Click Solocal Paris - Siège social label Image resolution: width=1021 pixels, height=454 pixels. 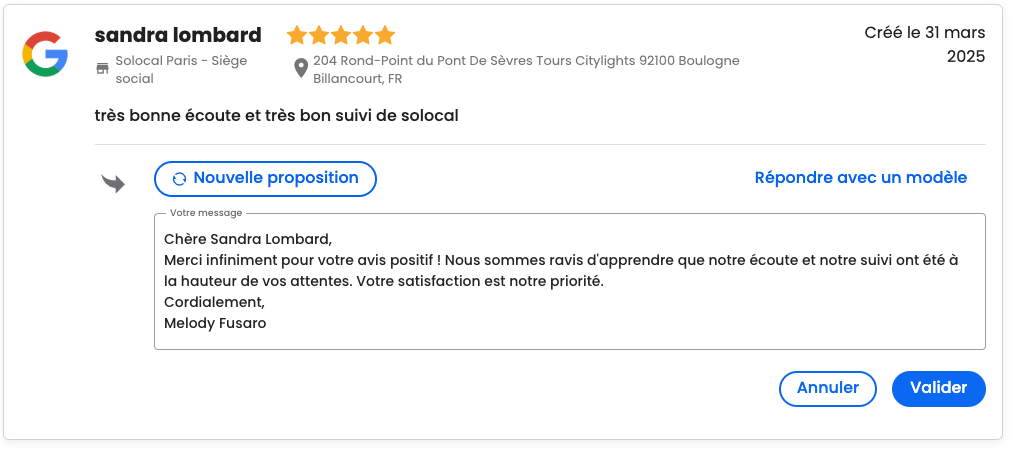pyautogui.click(x=181, y=70)
